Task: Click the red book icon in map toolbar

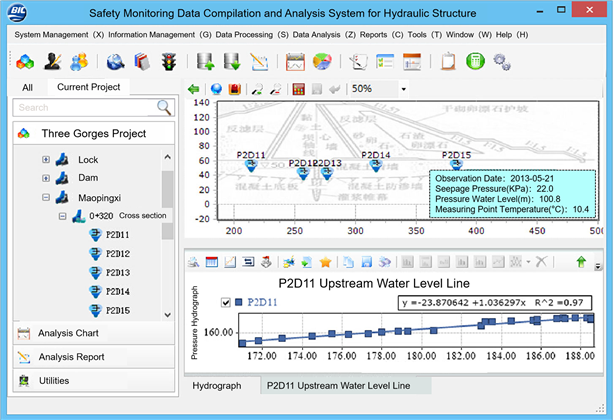Action: (235, 89)
